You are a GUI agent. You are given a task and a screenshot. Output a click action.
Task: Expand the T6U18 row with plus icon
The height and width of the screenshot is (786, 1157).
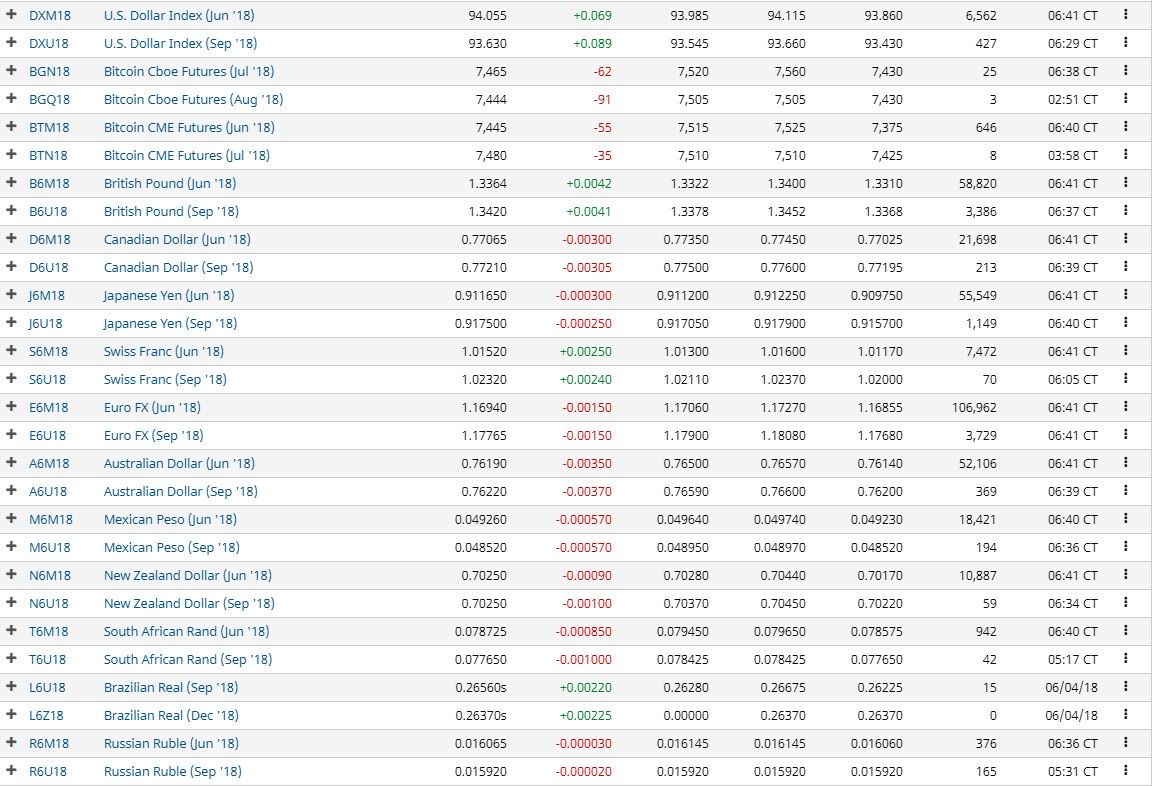point(11,658)
